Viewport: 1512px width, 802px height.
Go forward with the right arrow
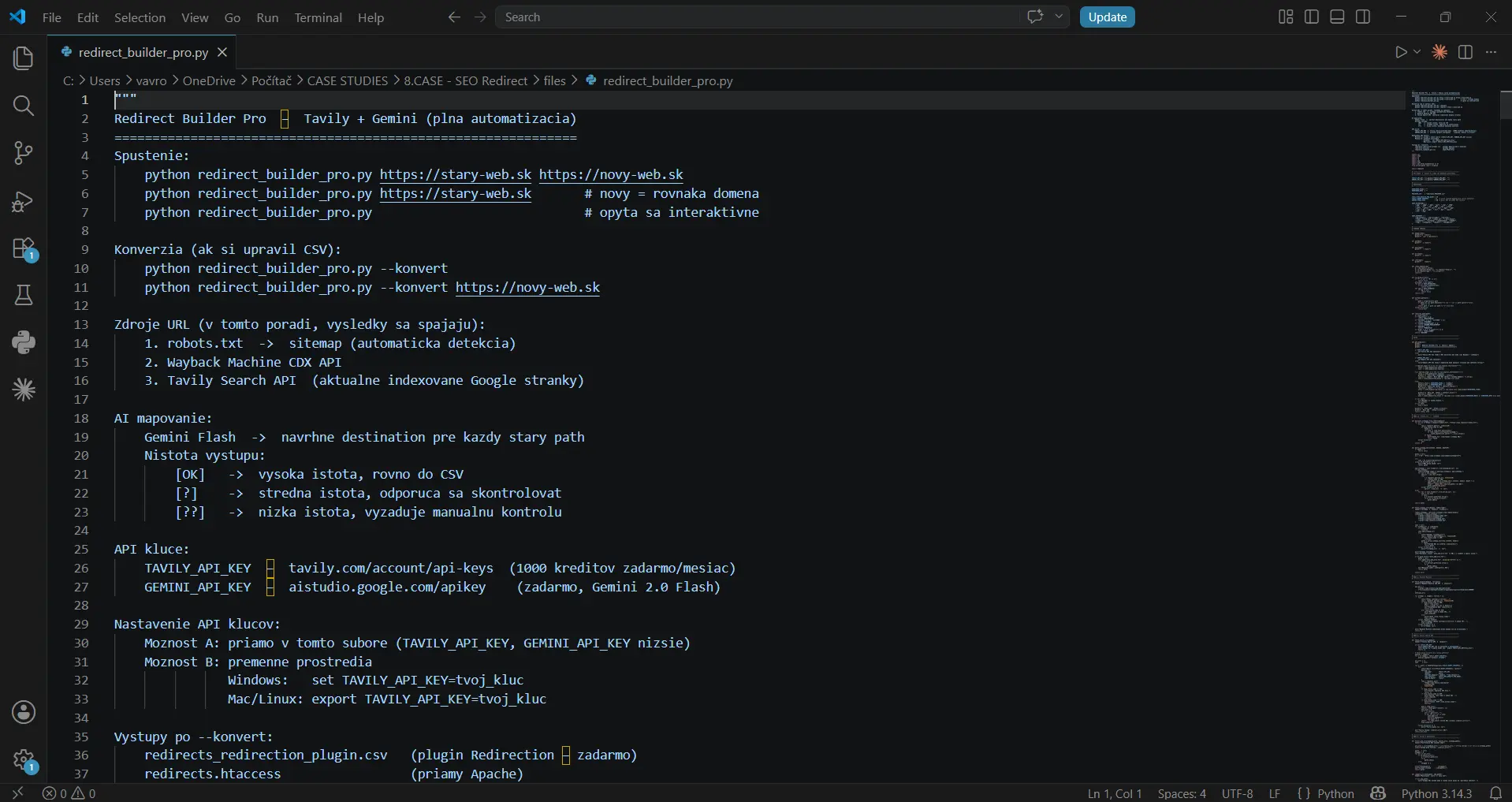(x=480, y=17)
